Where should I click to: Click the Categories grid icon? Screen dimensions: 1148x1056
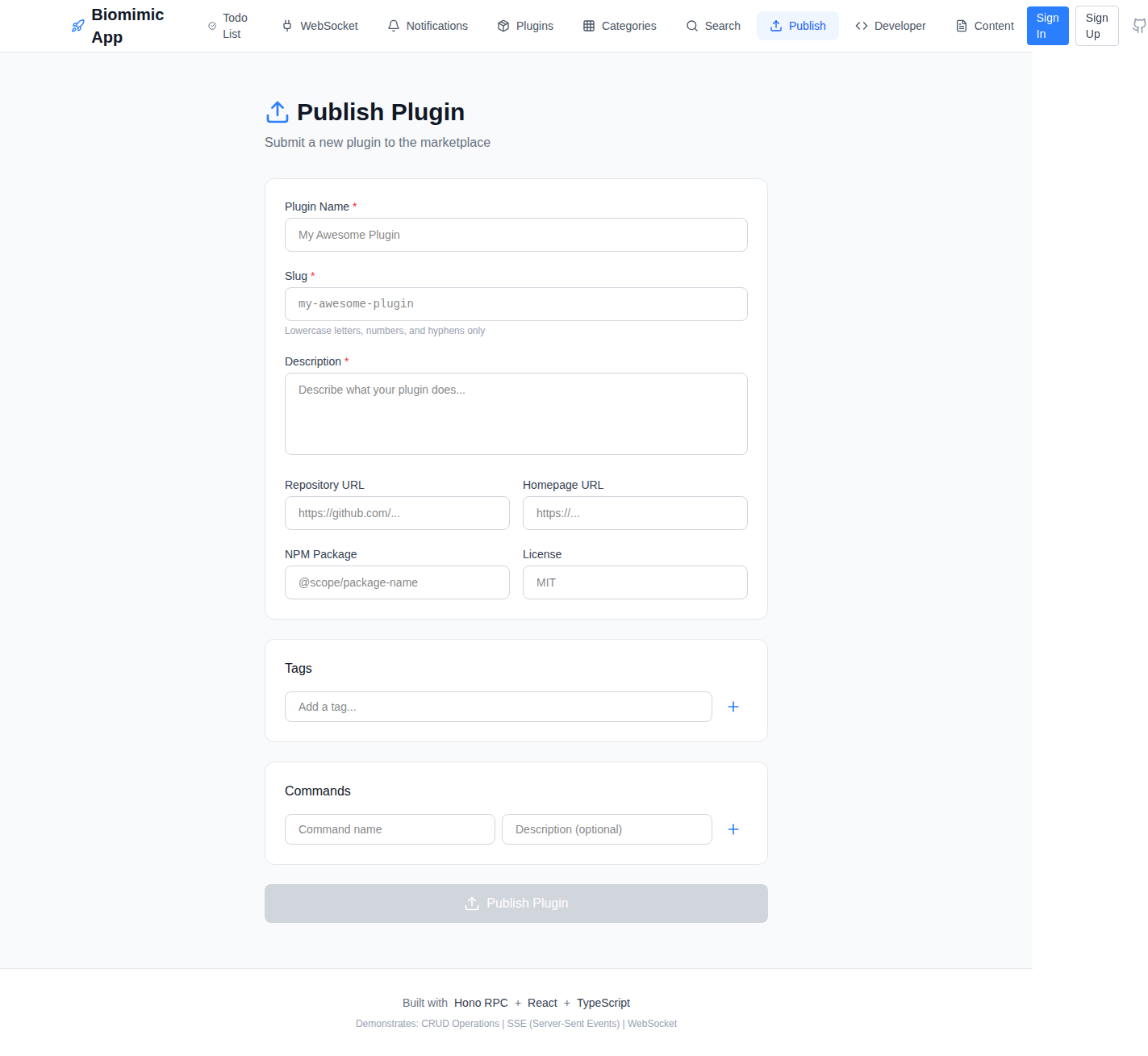(x=589, y=26)
